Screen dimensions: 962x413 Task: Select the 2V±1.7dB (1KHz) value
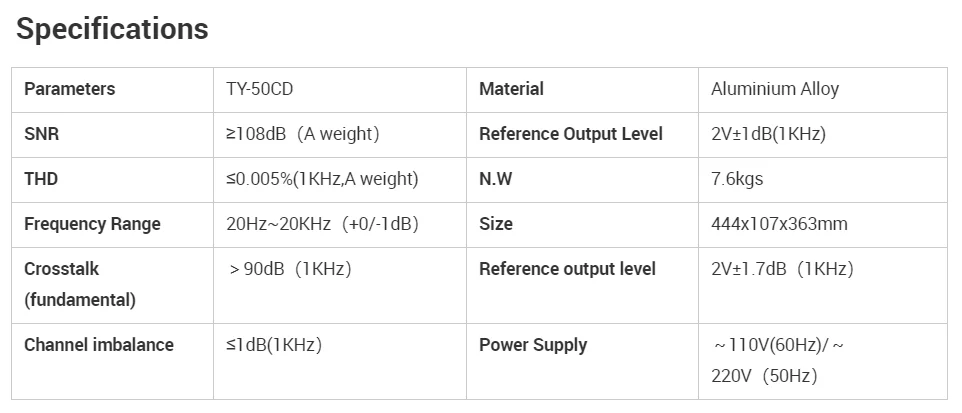click(x=782, y=269)
